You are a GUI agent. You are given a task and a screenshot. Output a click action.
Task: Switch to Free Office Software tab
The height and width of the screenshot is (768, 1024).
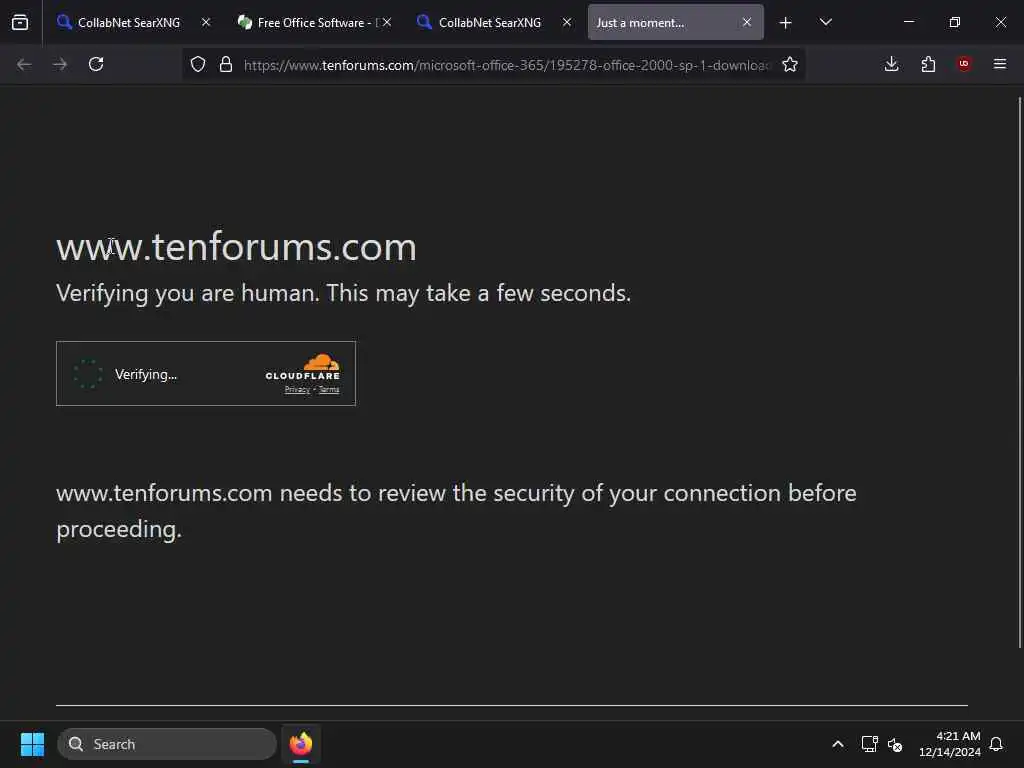point(315,22)
